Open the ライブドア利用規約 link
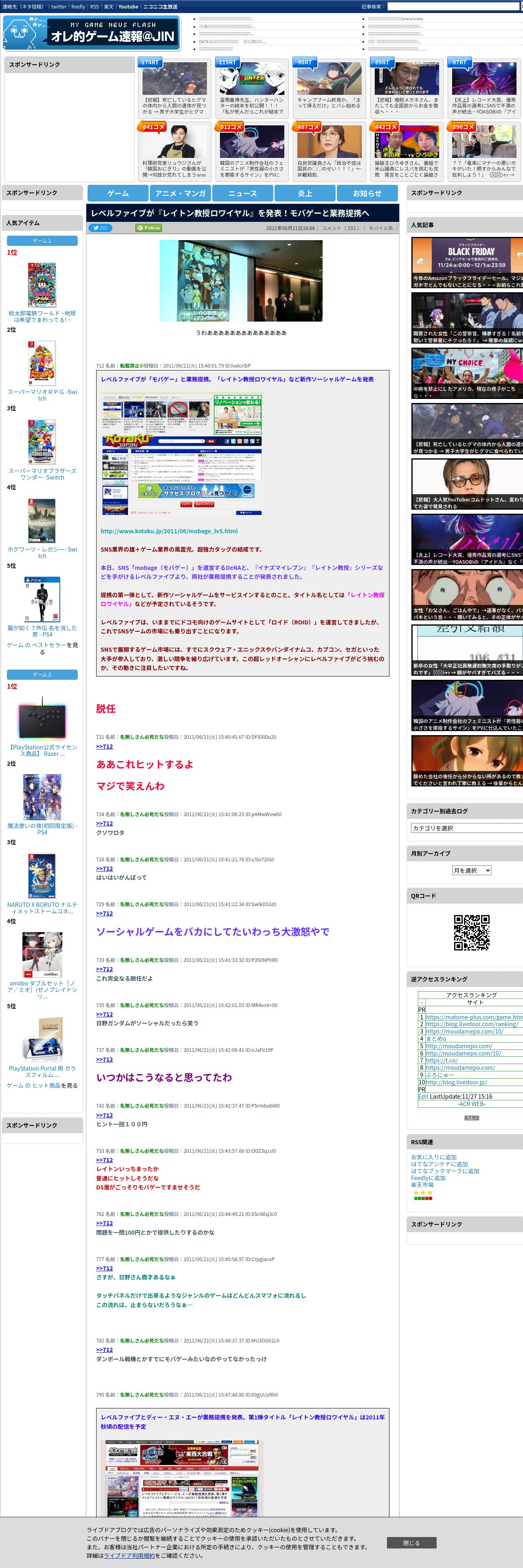The height and width of the screenshot is (1568, 523). [129, 1555]
